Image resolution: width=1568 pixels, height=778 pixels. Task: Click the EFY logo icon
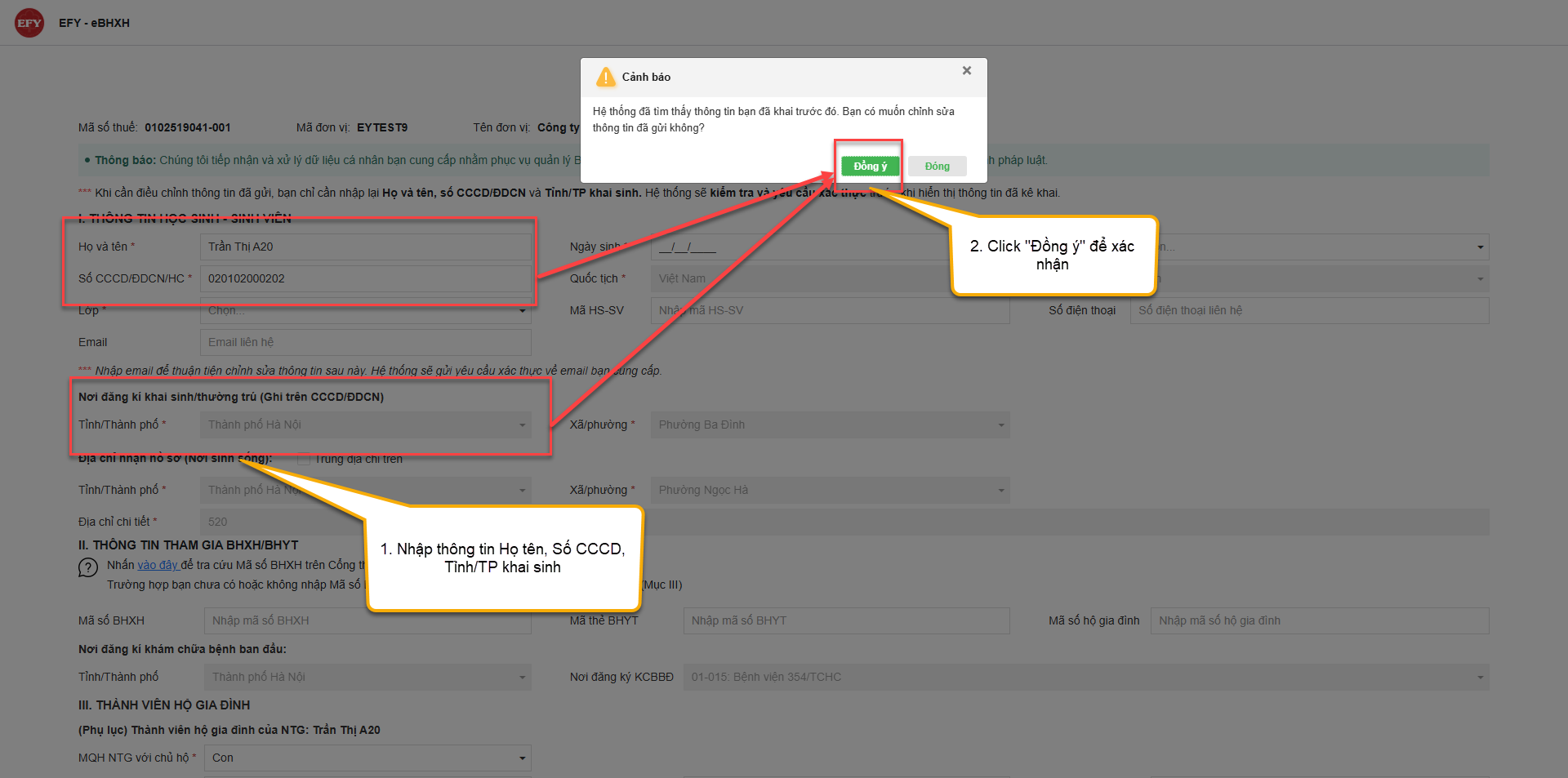(x=29, y=23)
